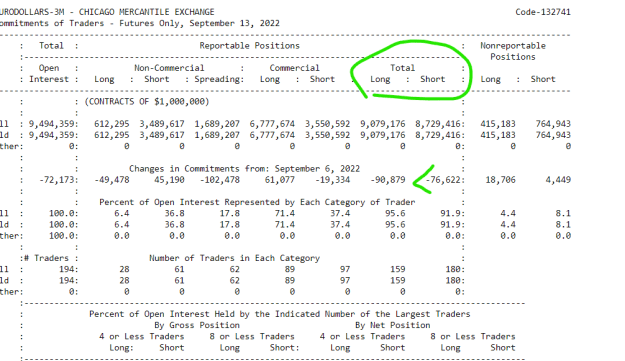
Task: Click the 'By Gross Position' subheading
Action: pyautogui.click(x=197, y=325)
